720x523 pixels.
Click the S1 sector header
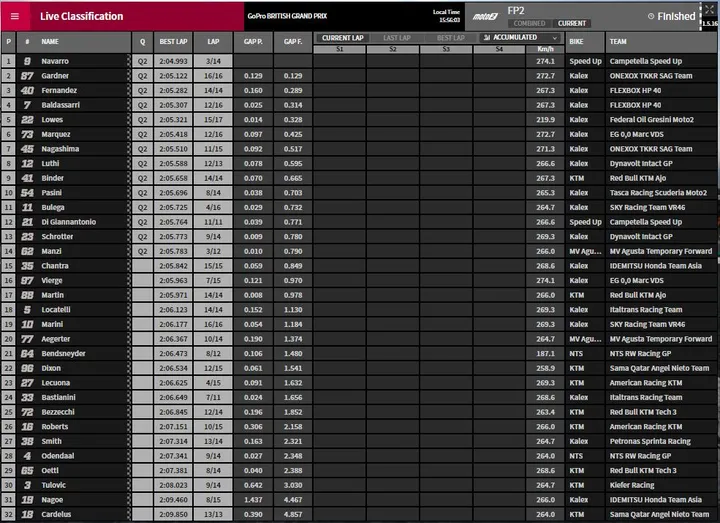click(340, 49)
